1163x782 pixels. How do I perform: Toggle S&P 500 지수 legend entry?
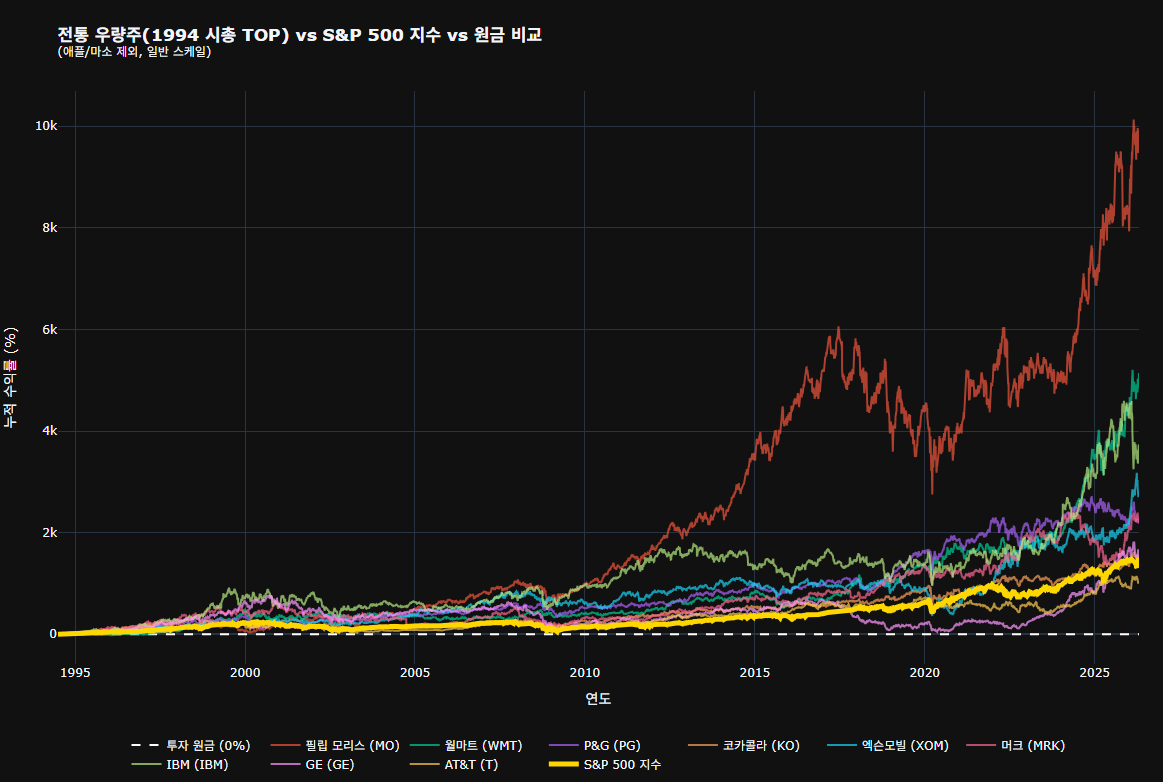[604, 764]
